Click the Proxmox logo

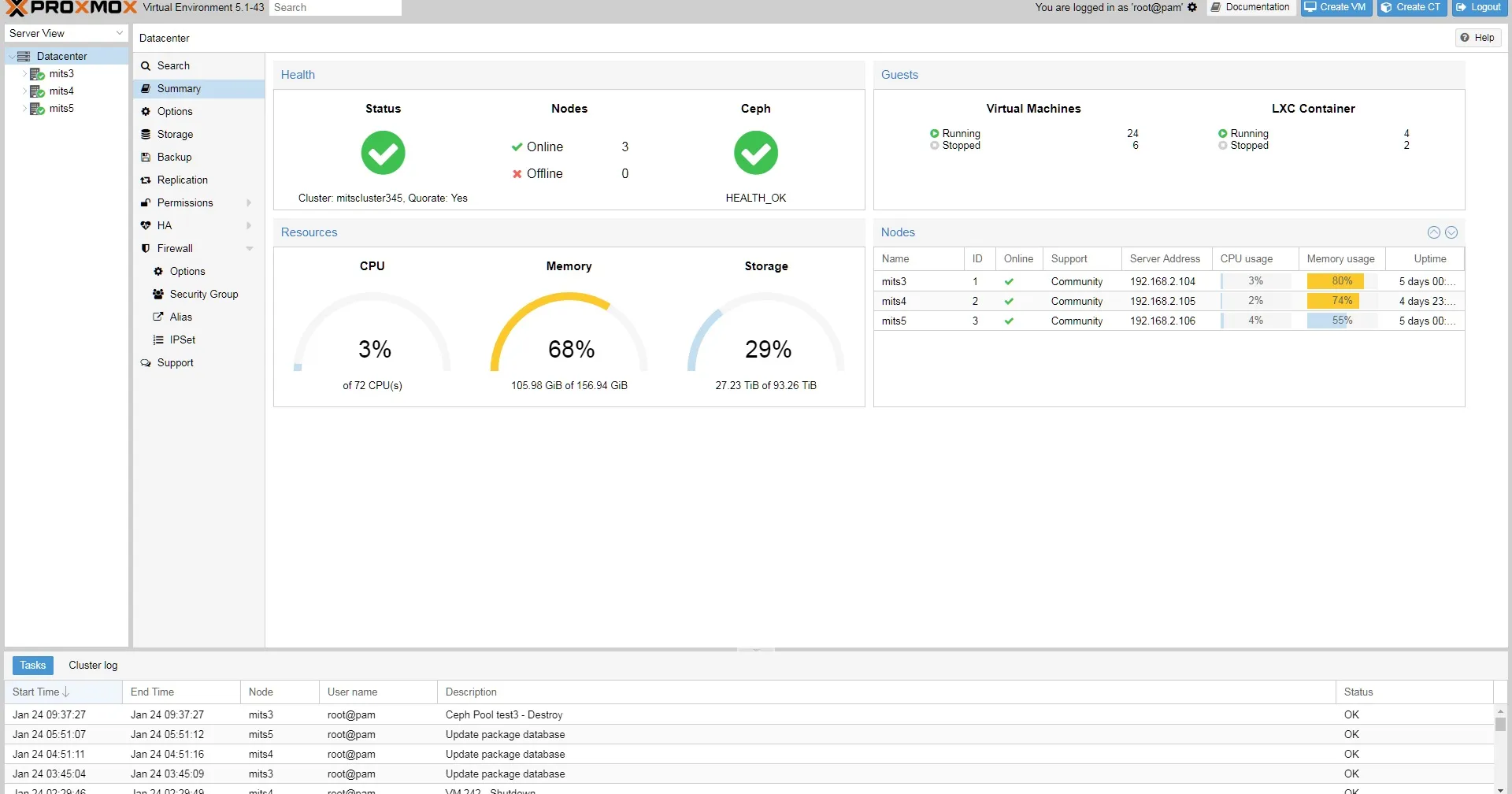pos(71,8)
